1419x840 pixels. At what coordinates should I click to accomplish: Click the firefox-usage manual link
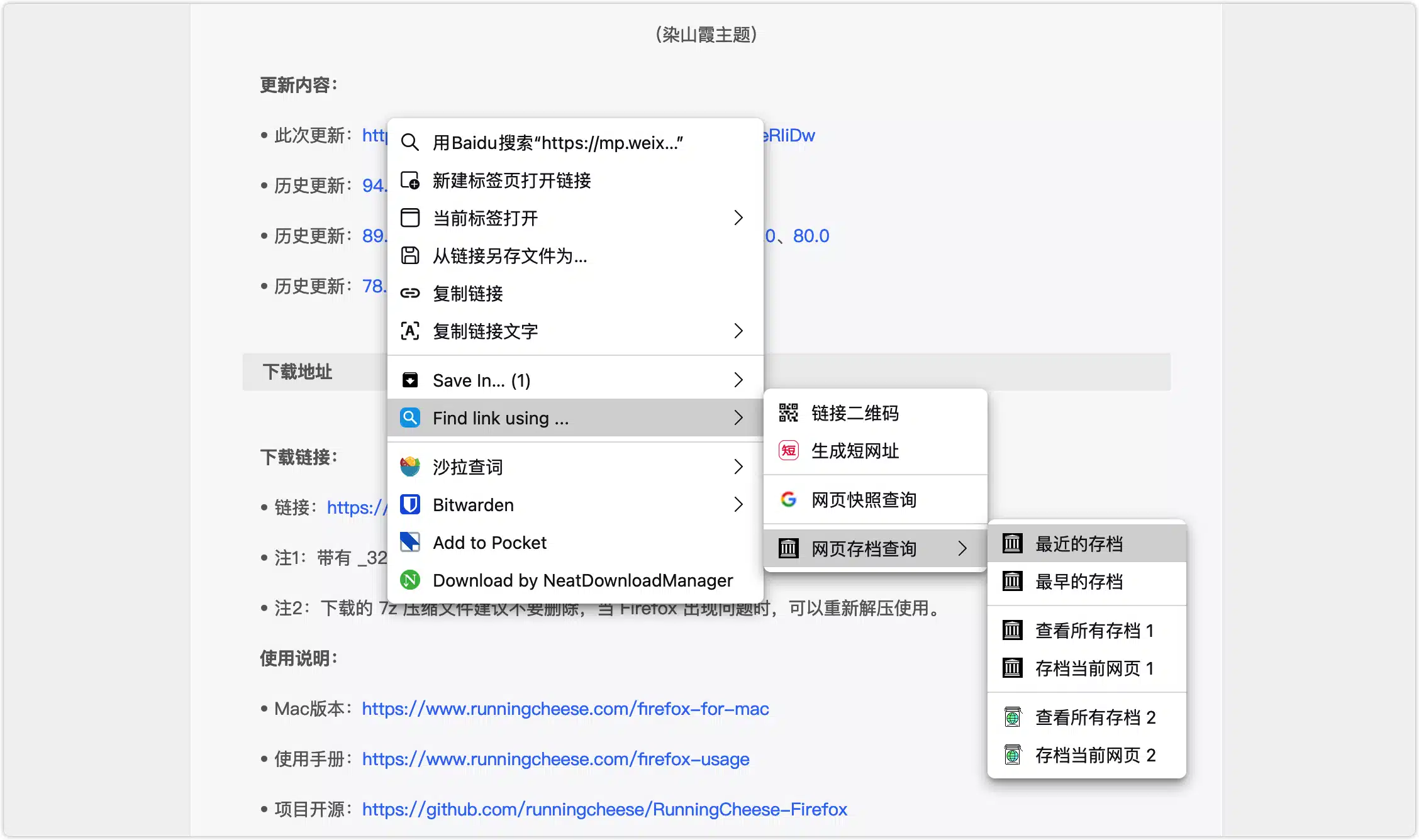coord(555,759)
